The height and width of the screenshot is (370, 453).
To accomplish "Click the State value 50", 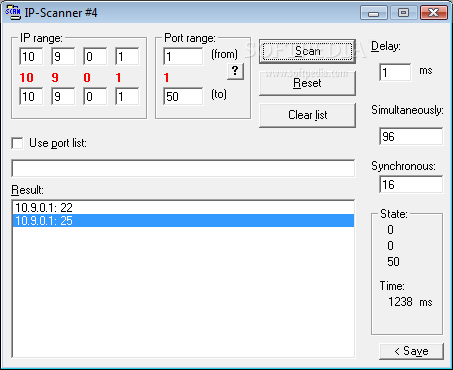I will pos(393,262).
